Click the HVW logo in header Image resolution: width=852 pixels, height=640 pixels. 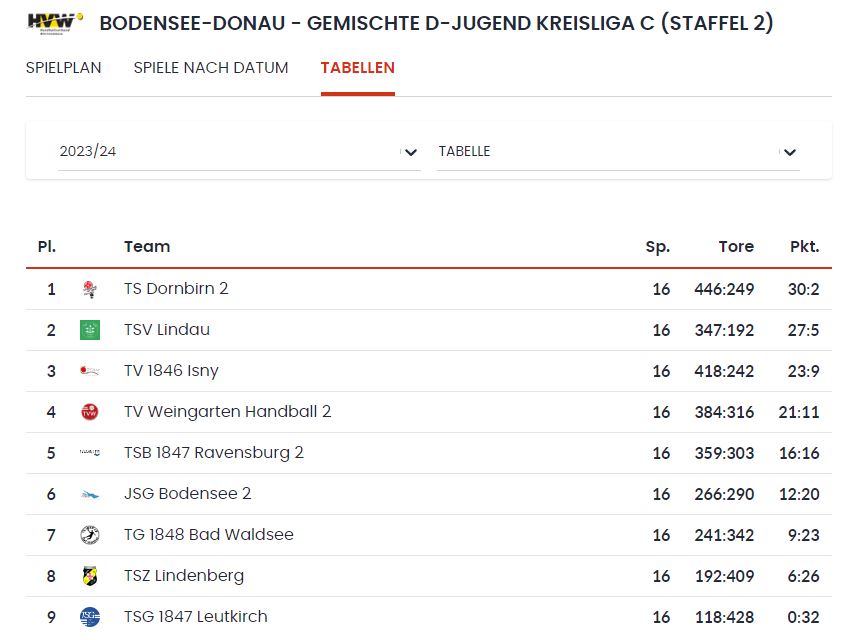click(x=55, y=23)
